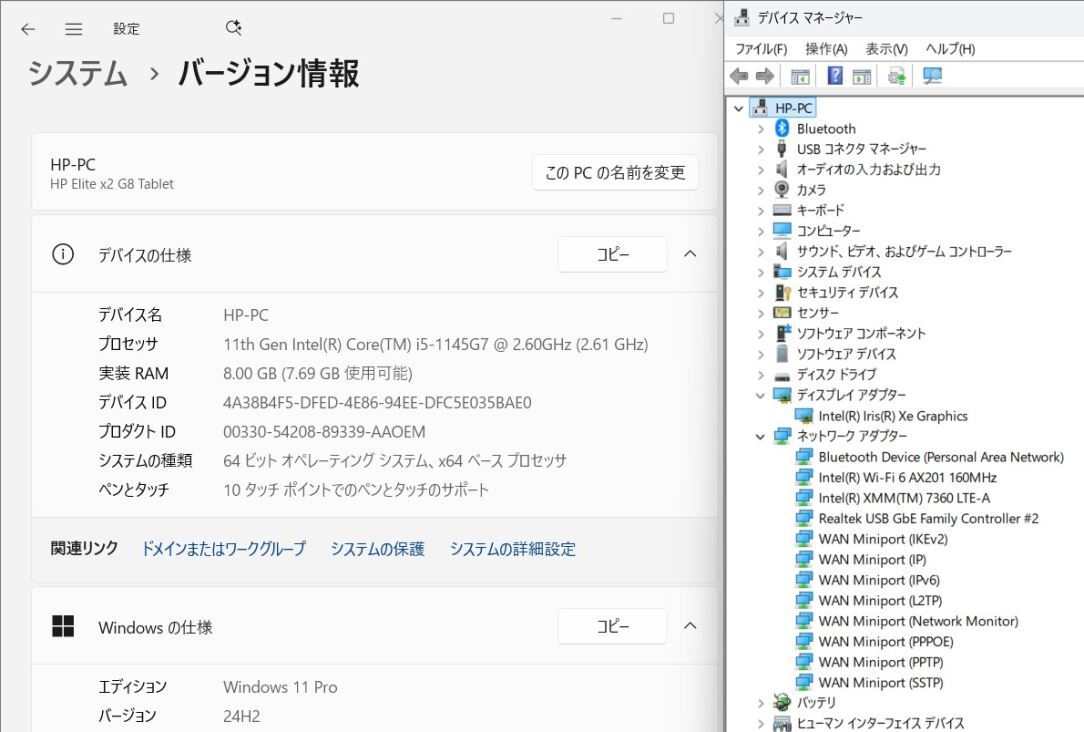Screen dimensions: 1084x732
Task: Collapse the ネットワーク アダプター category
Action: click(763, 436)
